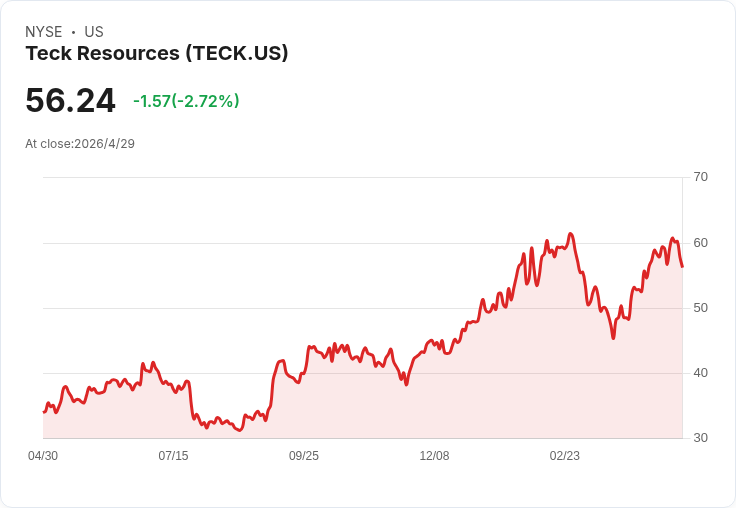This screenshot has height=508, width=736.
Task: Select the 04/30 x-axis date label
Action: [43, 456]
